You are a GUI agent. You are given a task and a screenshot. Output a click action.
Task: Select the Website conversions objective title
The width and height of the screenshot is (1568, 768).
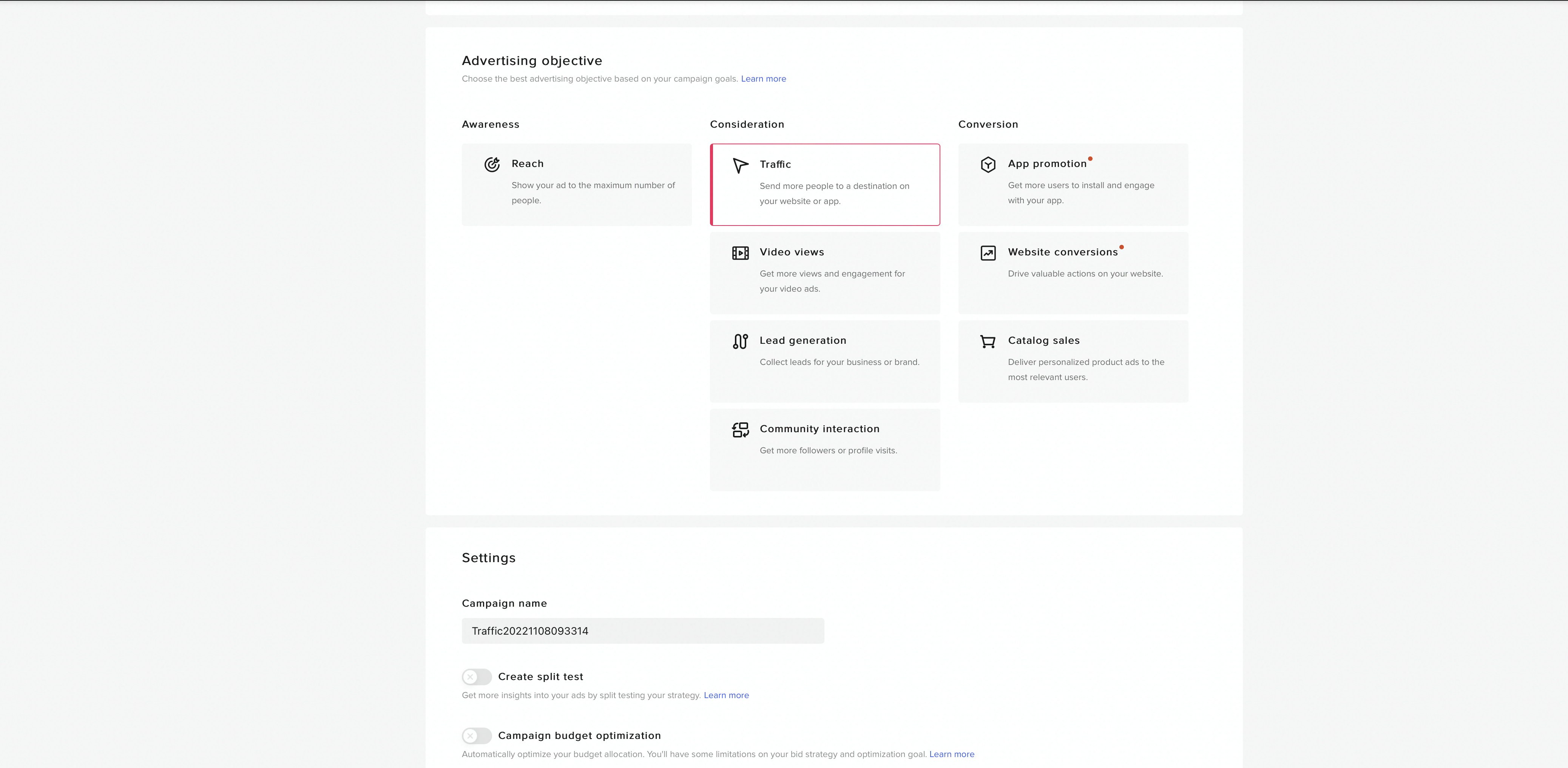(1063, 252)
